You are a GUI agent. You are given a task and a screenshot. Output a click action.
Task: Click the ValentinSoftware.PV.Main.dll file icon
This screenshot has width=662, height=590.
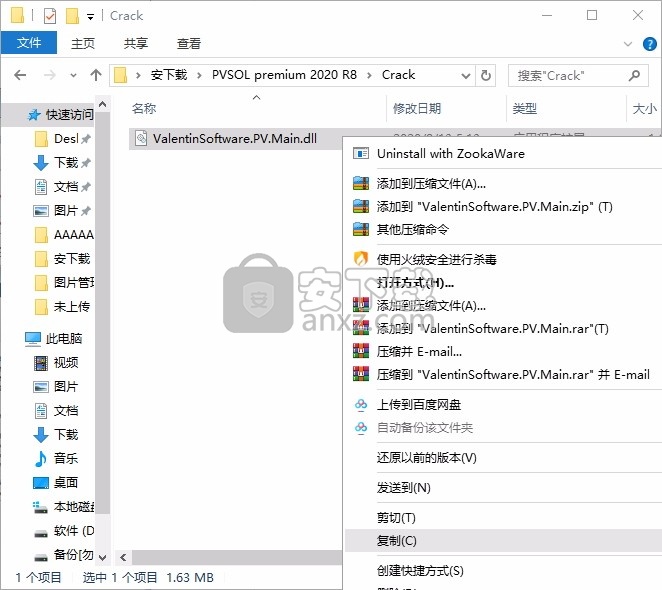(x=141, y=139)
